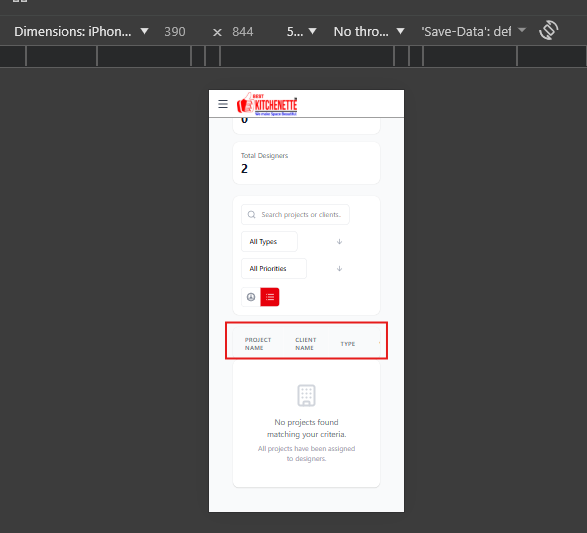Click the empty-state building icon

[306, 395]
